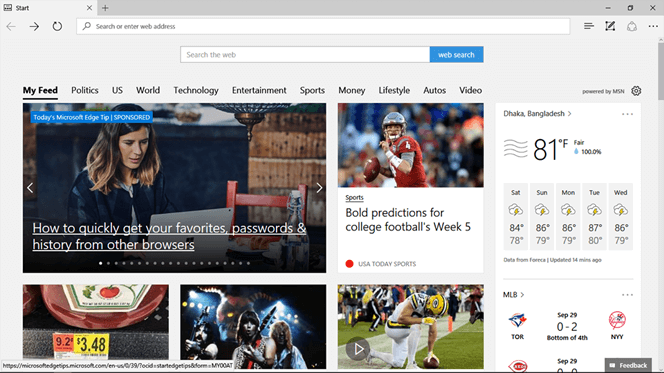664x373 pixels.
Task: Open weather card options ellipsis
Action: point(627,114)
